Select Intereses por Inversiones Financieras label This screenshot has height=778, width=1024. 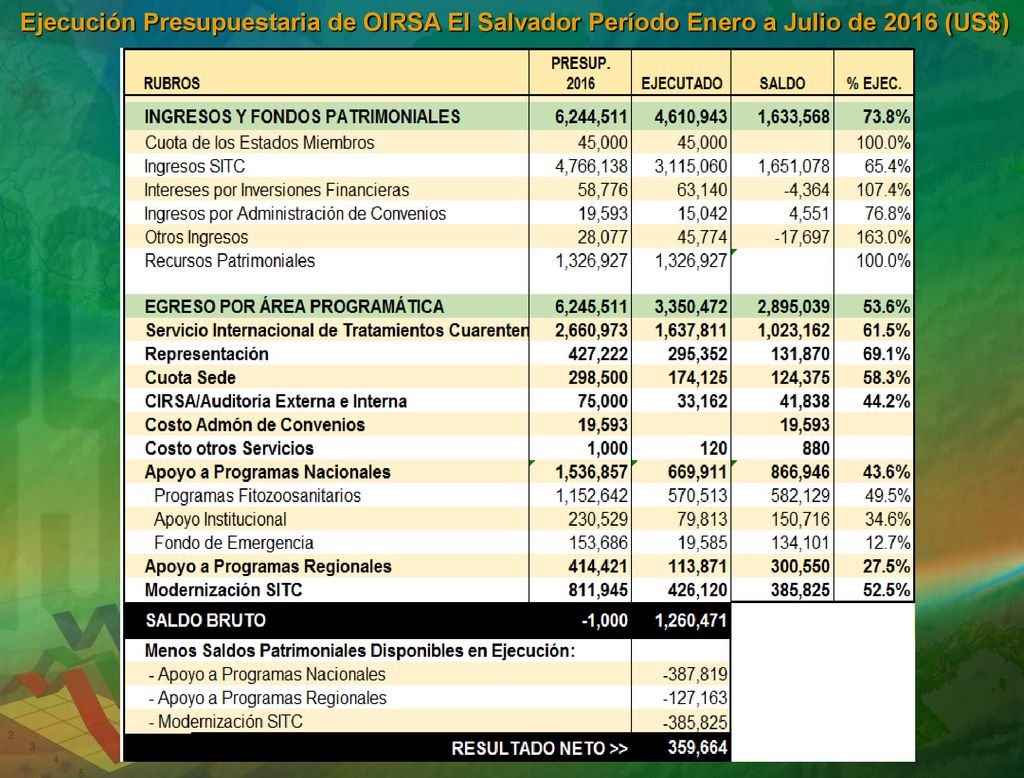[276, 190]
